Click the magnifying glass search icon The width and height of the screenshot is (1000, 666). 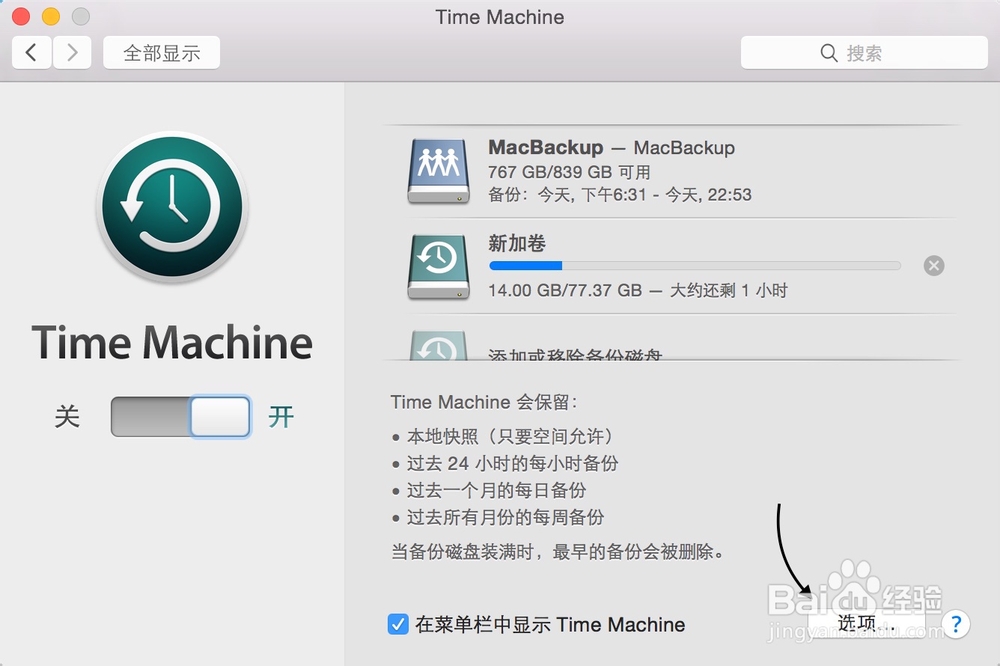pyautogui.click(x=827, y=52)
